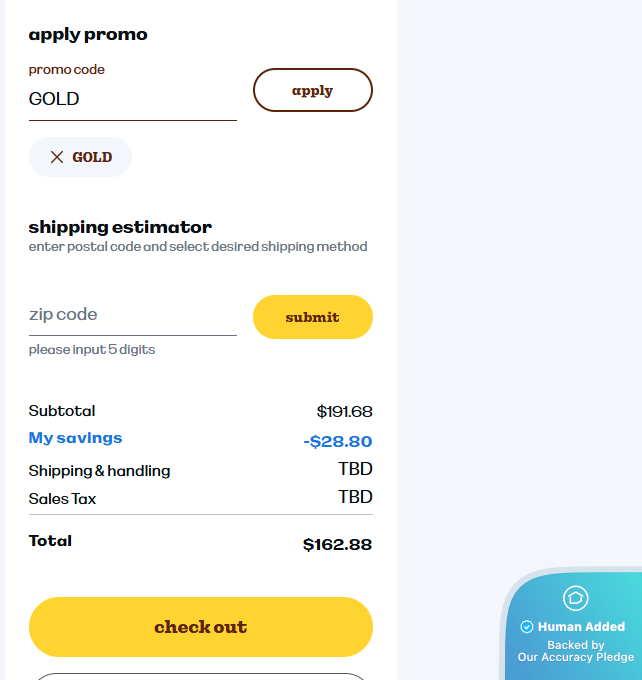
Task: Remove the GOLD promo with the X icon
Action: click(57, 157)
